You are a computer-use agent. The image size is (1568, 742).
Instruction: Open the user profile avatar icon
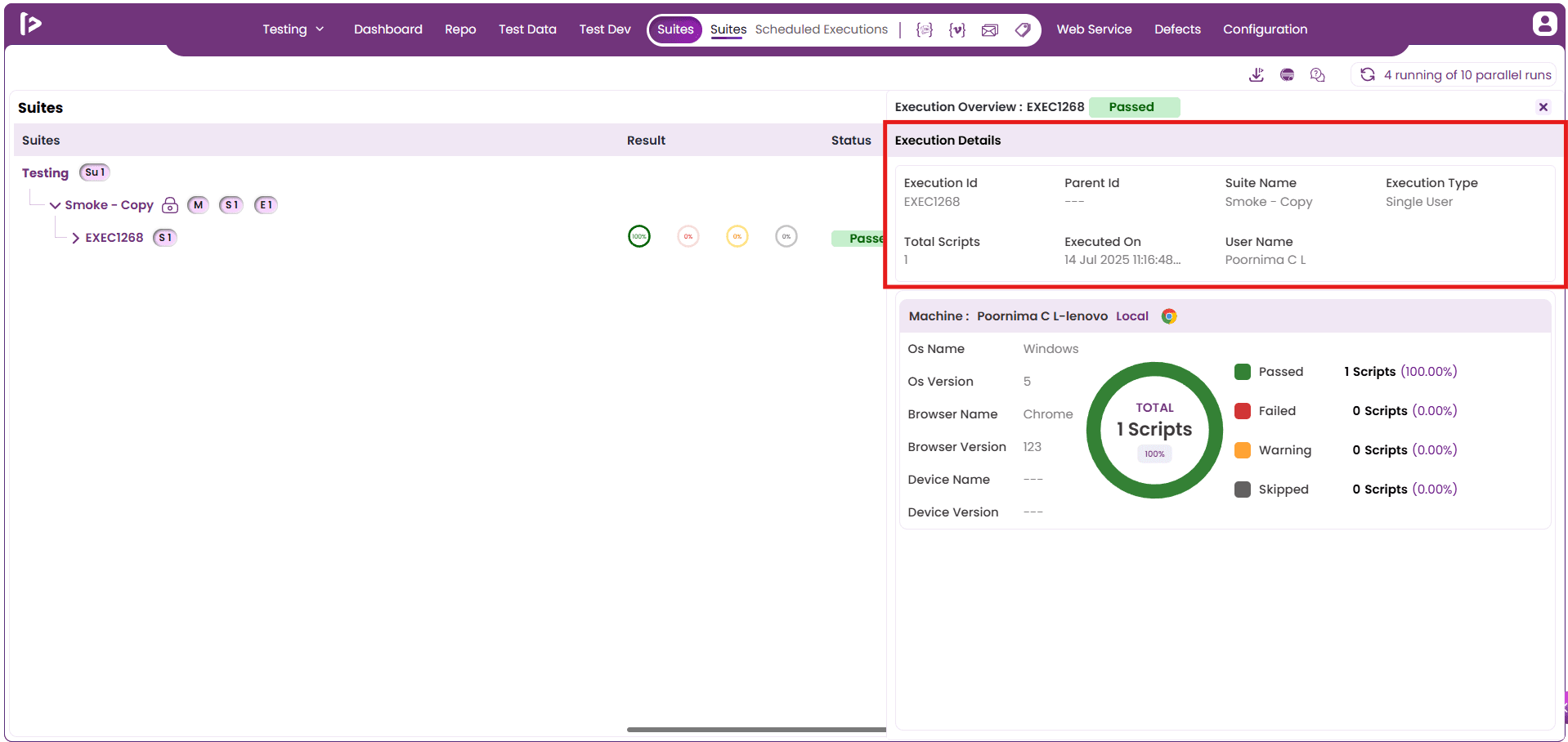[x=1544, y=24]
